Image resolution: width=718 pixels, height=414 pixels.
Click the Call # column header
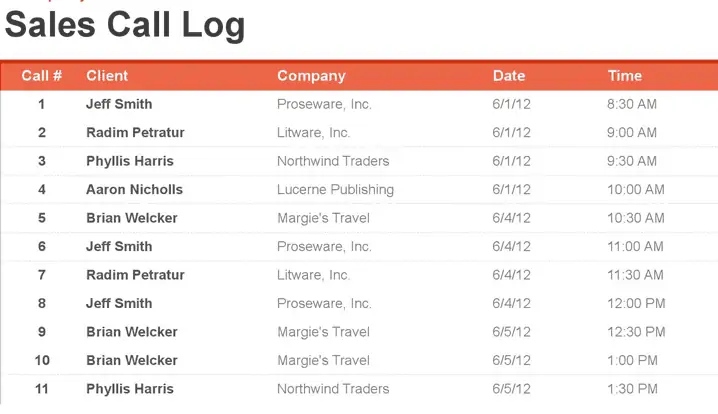(41, 76)
